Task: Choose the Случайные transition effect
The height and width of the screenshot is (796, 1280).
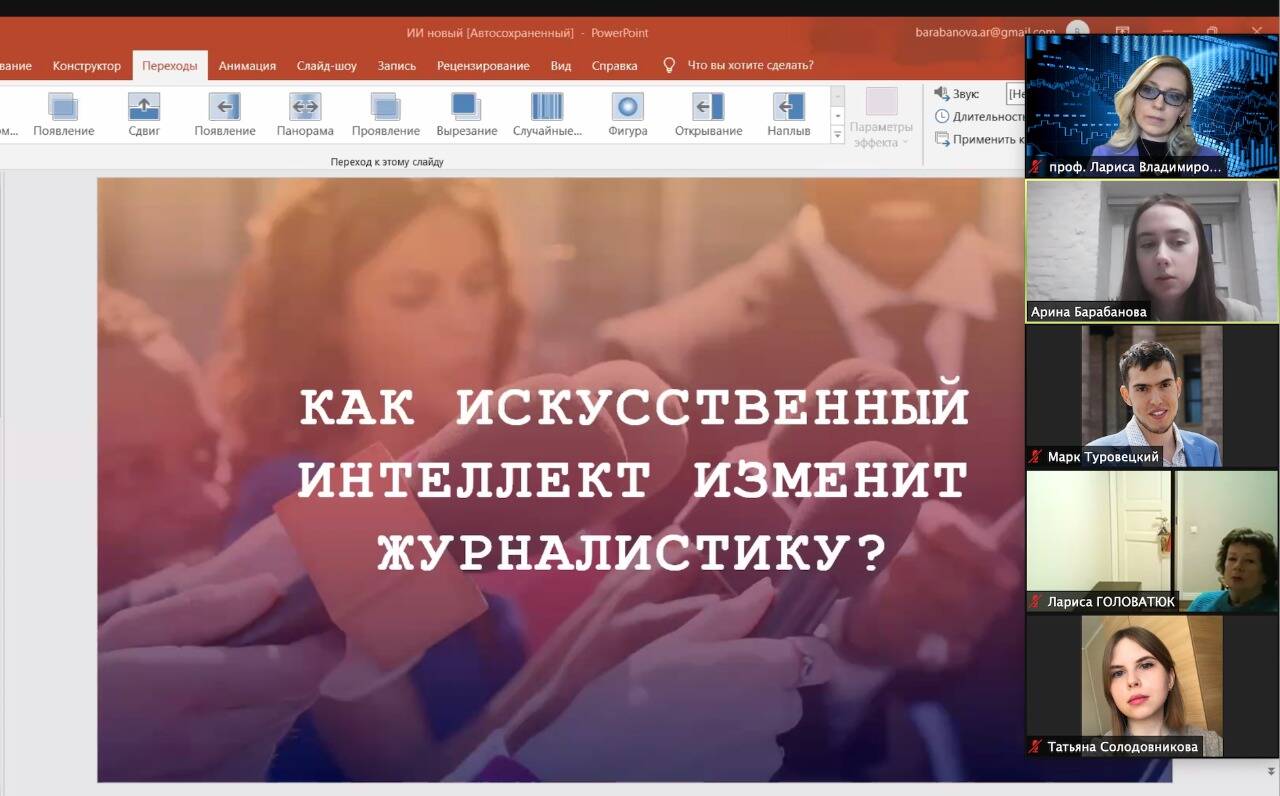Action: pyautogui.click(x=547, y=114)
